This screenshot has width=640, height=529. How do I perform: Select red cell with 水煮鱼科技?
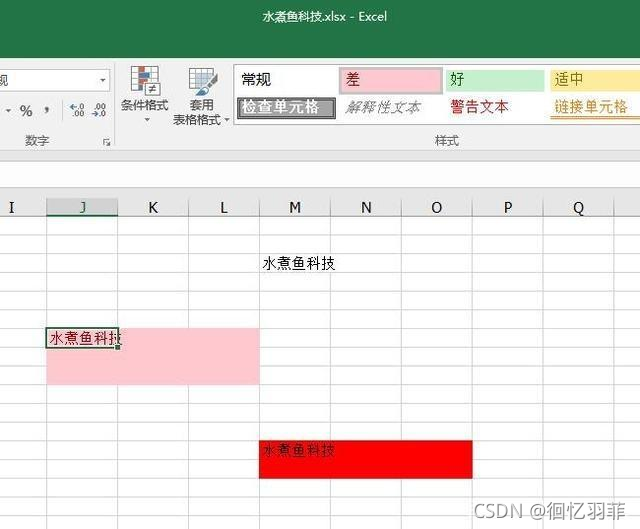tap(295, 450)
